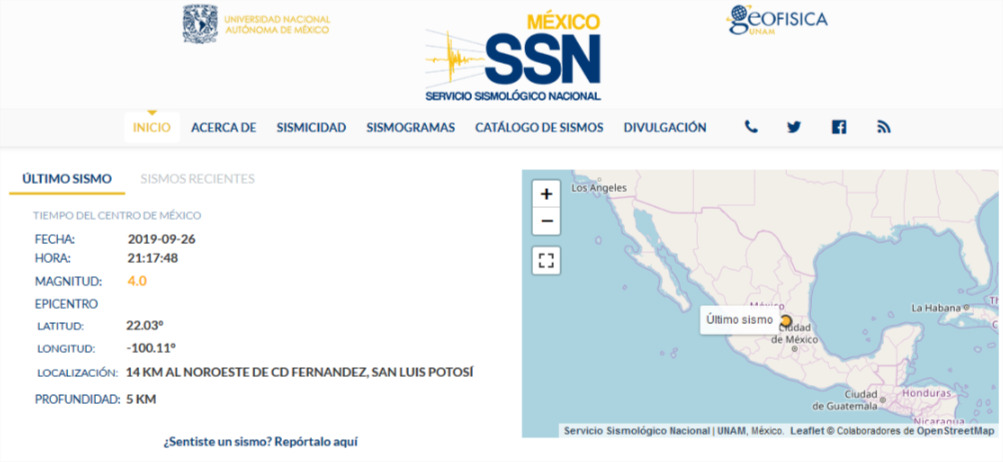This screenshot has height=462, width=1003.
Task: Click the Geofísica UNAM logo
Action: [x=777, y=19]
